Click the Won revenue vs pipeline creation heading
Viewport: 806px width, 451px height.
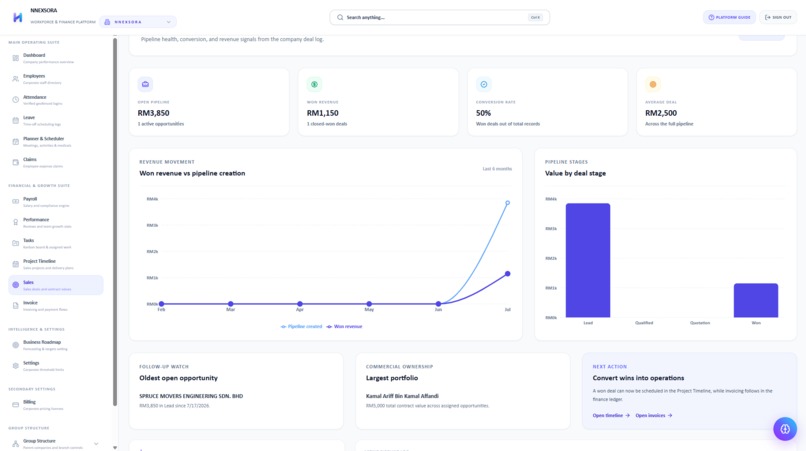[192, 173]
